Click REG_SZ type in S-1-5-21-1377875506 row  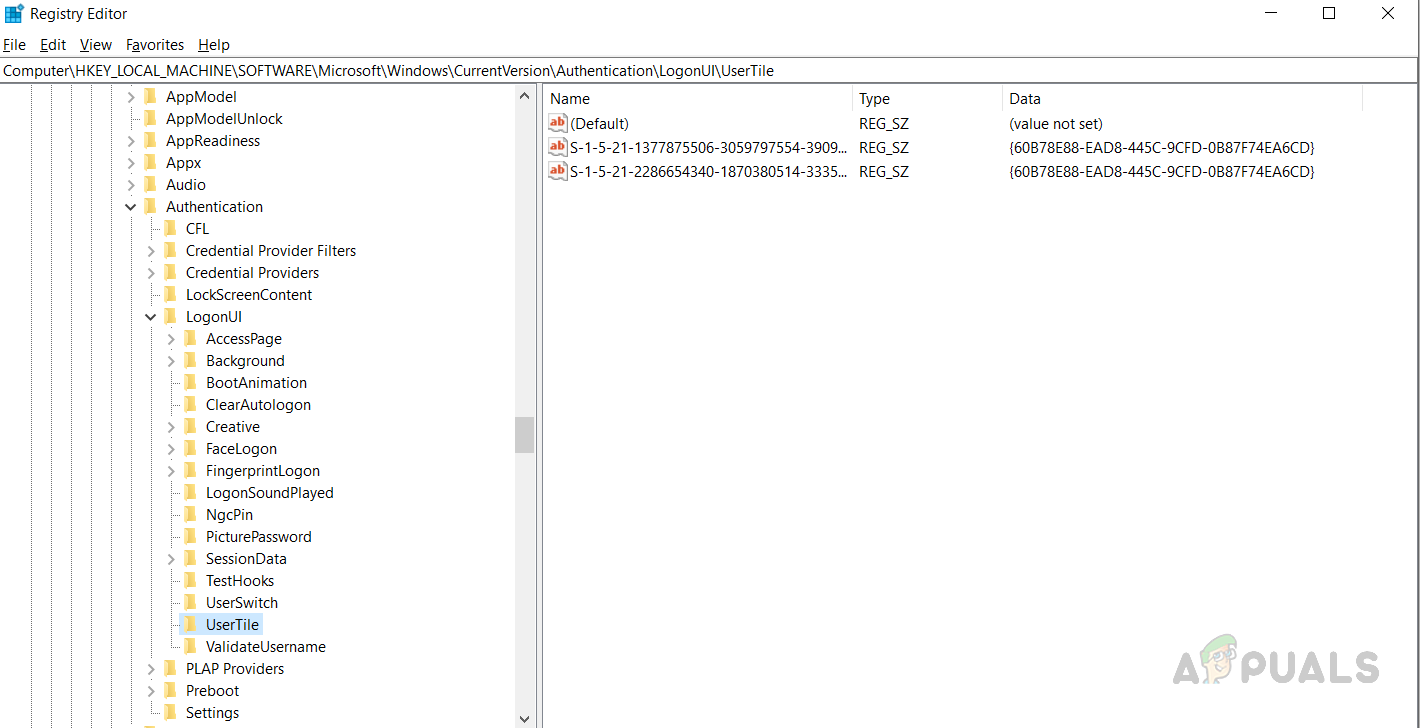pyautogui.click(x=884, y=148)
